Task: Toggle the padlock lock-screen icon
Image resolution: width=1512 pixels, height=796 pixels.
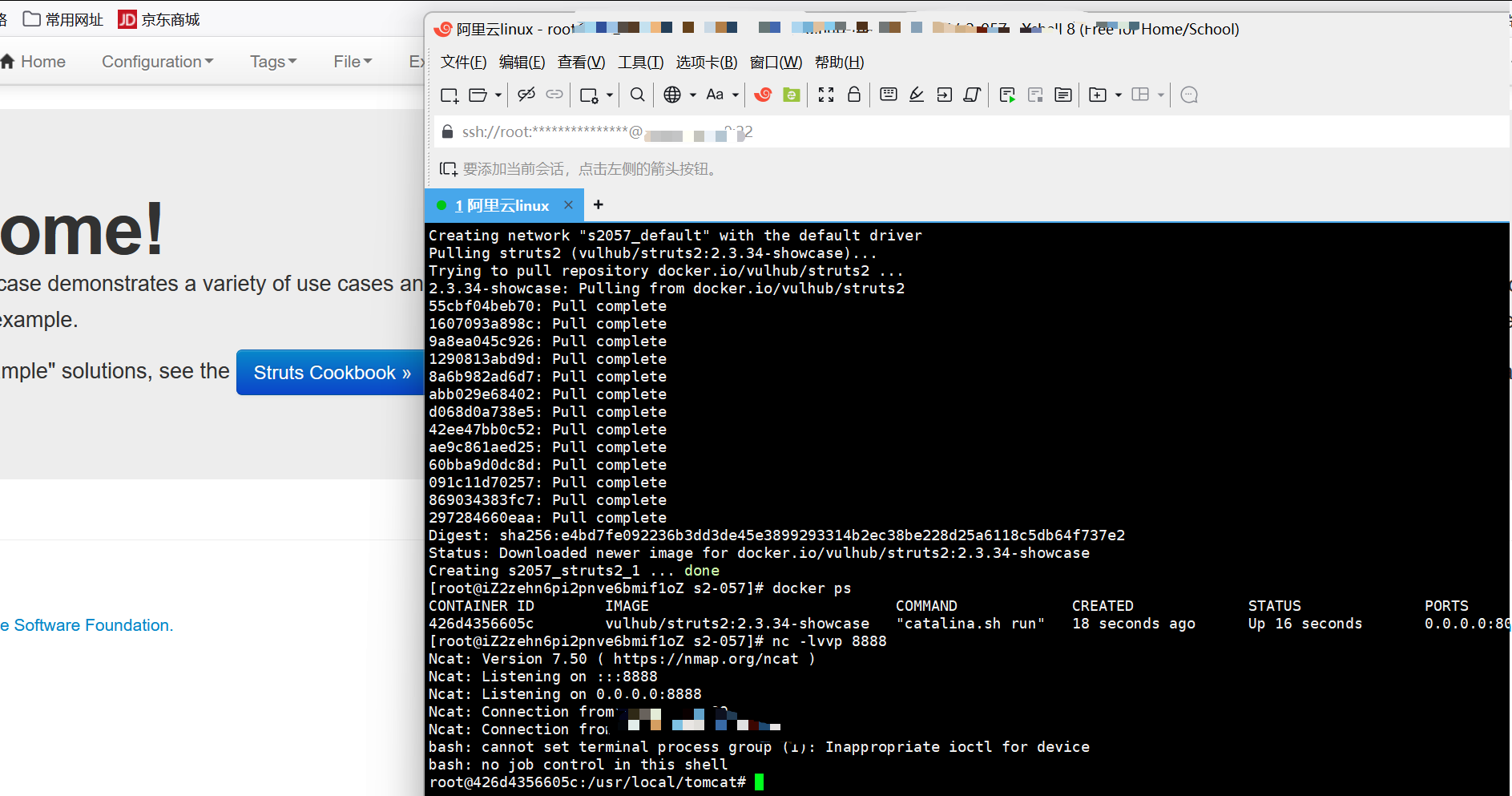Action: point(854,95)
